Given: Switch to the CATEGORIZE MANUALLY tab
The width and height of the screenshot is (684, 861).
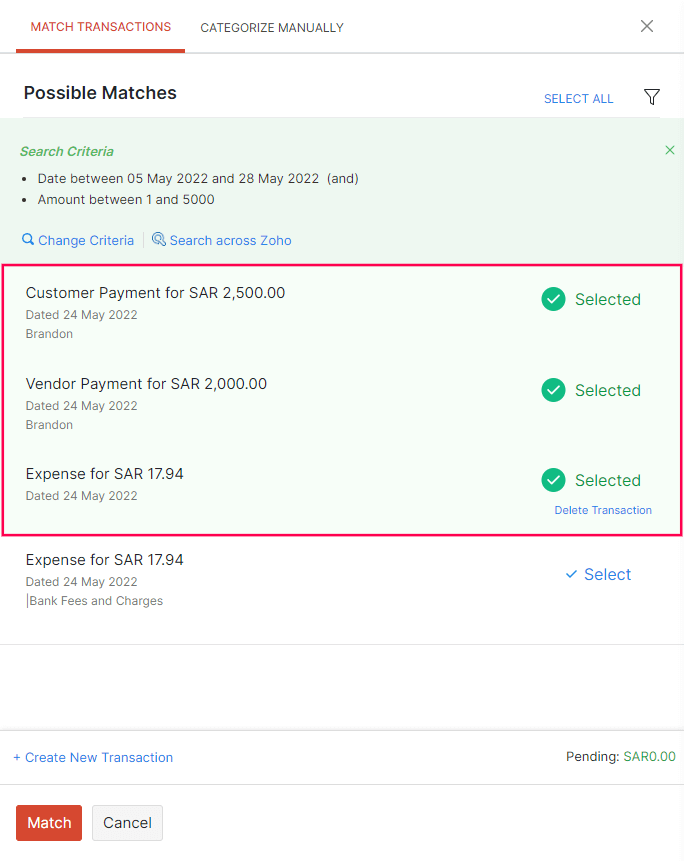Looking at the screenshot, I should click(x=272, y=28).
